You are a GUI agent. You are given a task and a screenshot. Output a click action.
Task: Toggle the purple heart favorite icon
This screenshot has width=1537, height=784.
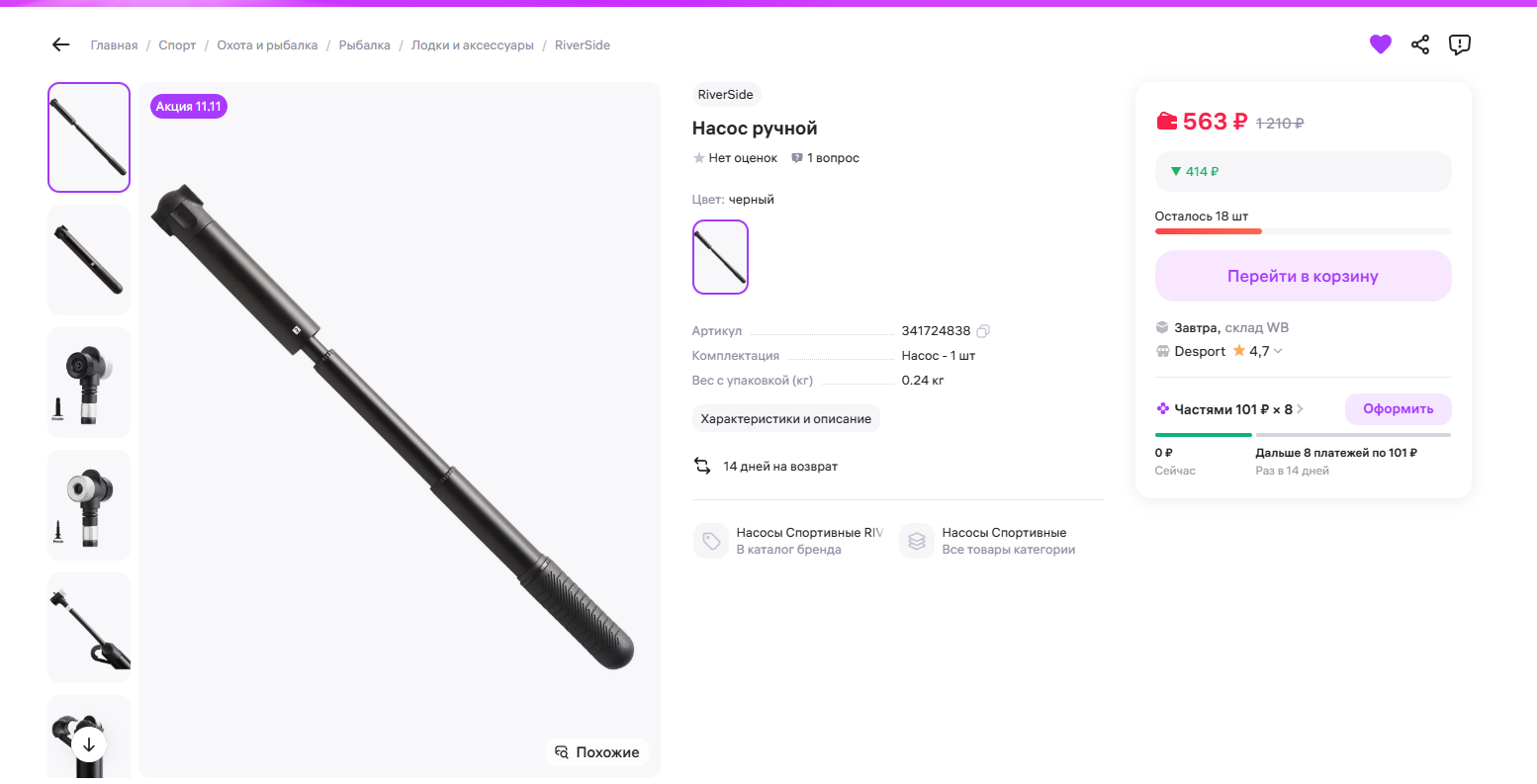coord(1380,44)
